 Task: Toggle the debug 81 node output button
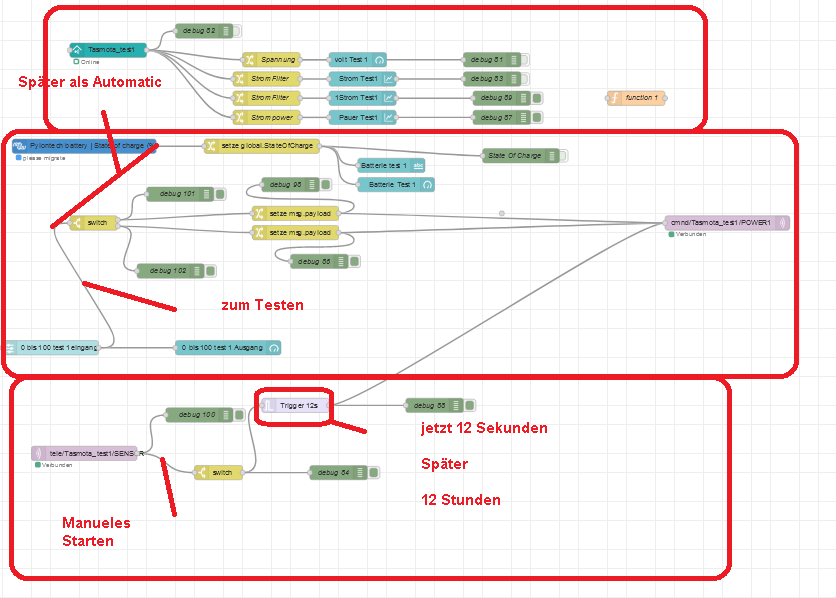pos(525,60)
